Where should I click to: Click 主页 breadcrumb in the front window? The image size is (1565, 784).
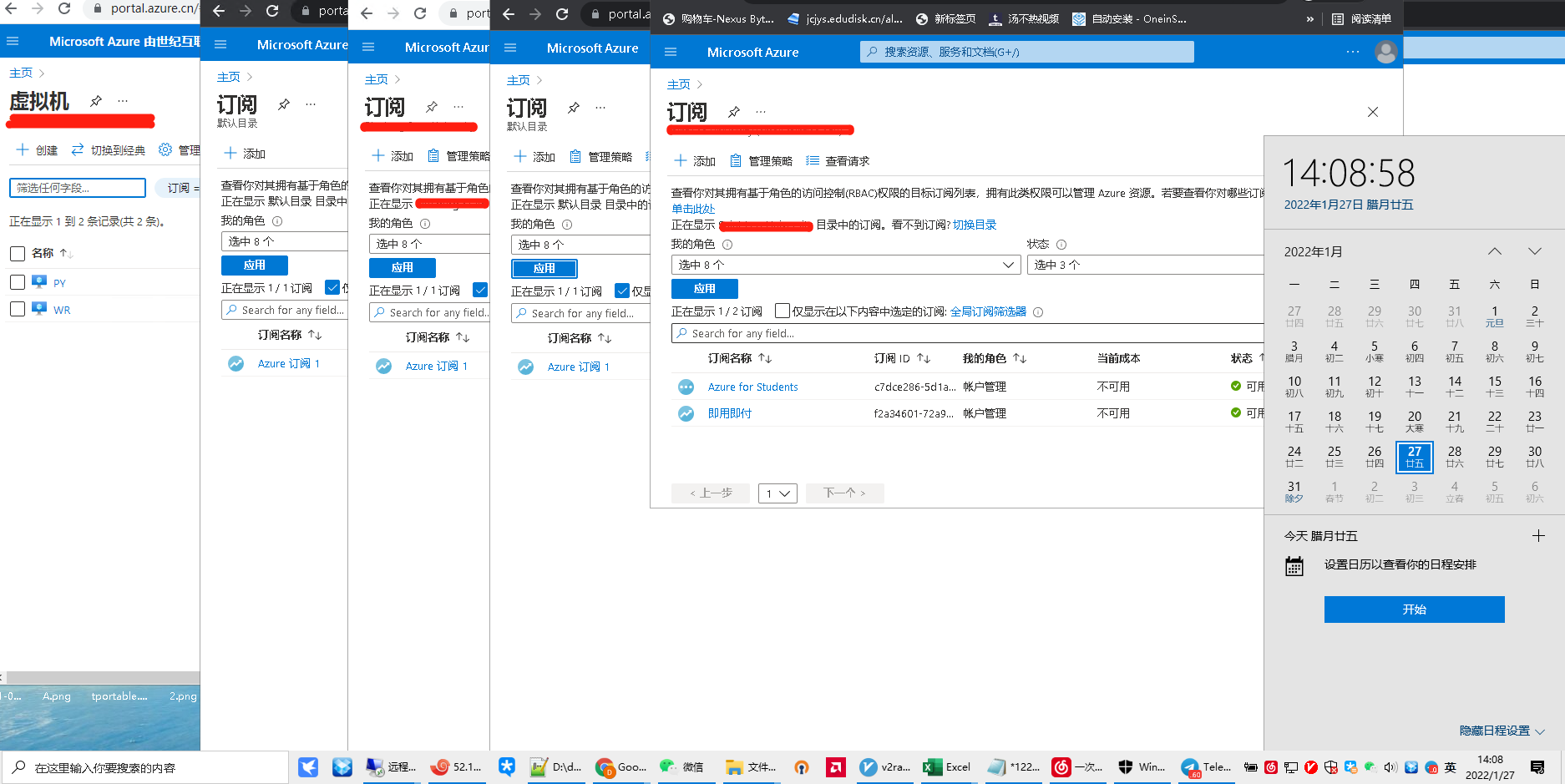click(x=679, y=84)
